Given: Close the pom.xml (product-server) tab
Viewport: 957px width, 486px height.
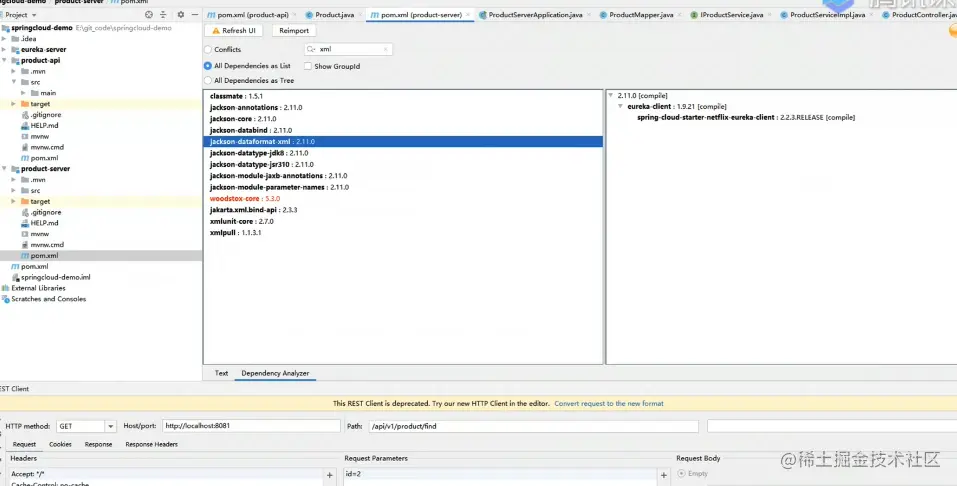Looking at the screenshot, I should [x=468, y=15].
